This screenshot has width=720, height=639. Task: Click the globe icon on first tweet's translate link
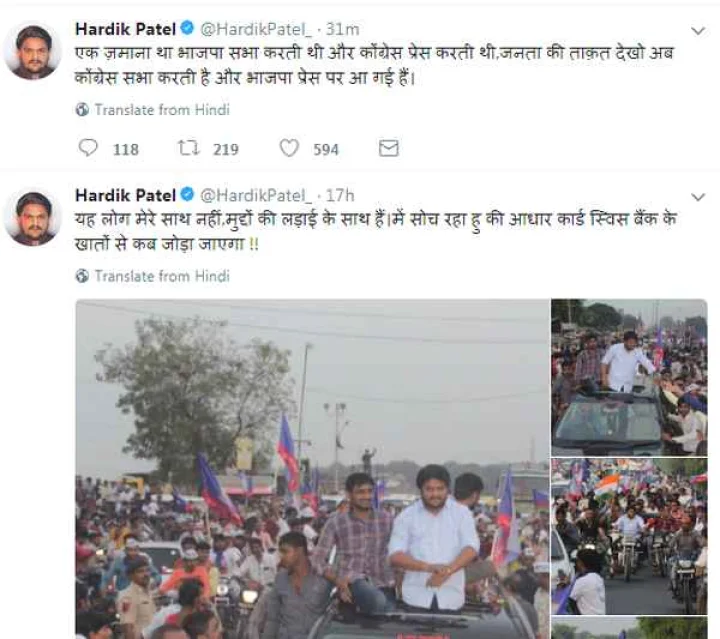[82, 110]
